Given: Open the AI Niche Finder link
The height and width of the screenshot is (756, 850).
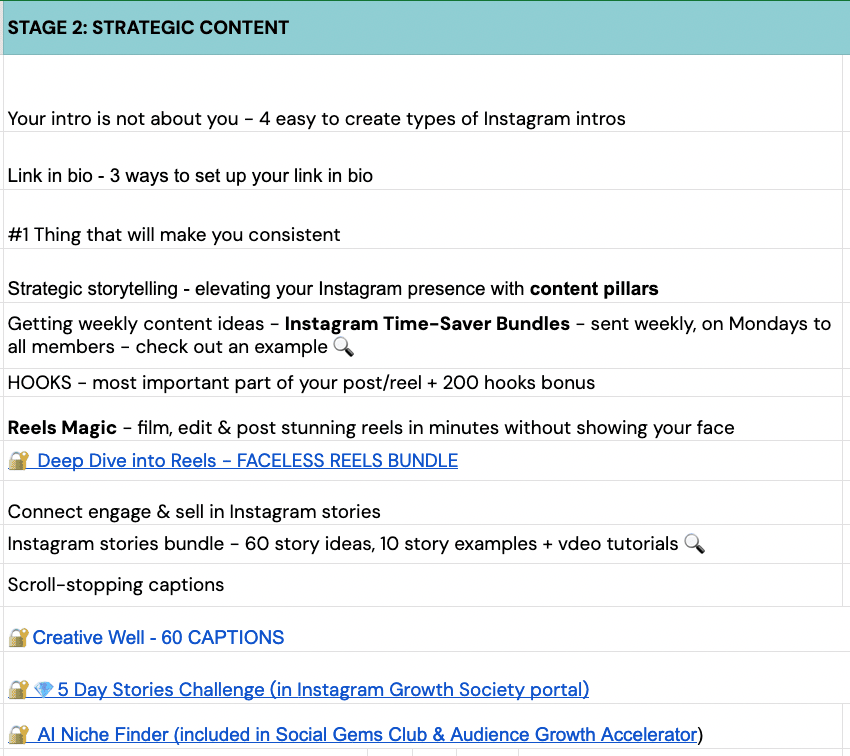Looking at the screenshot, I should 366,735.
